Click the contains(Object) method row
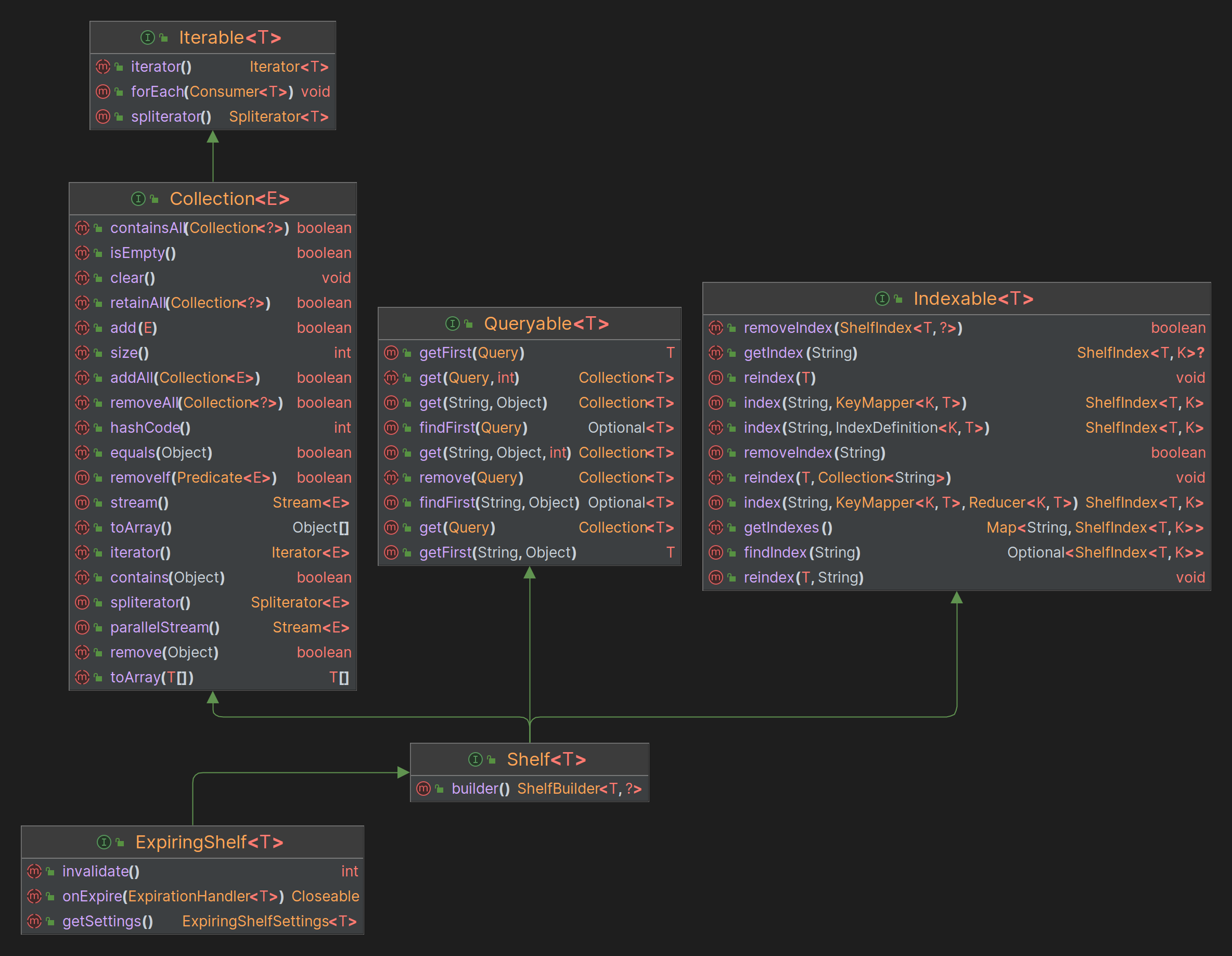The height and width of the screenshot is (956, 1232). 213,577
